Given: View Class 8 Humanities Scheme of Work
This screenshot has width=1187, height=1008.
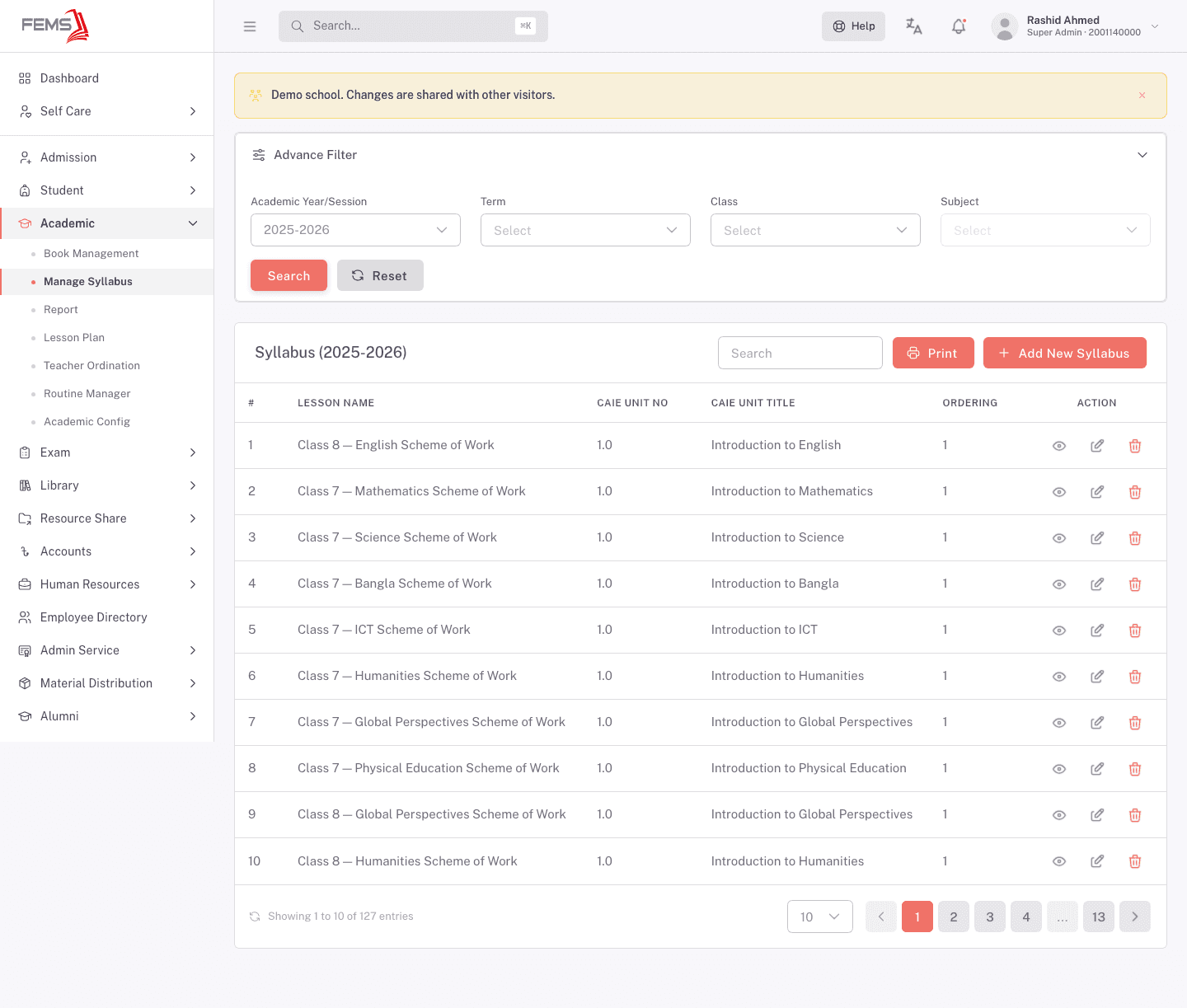Looking at the screenshot, I should pos(1059,861).
